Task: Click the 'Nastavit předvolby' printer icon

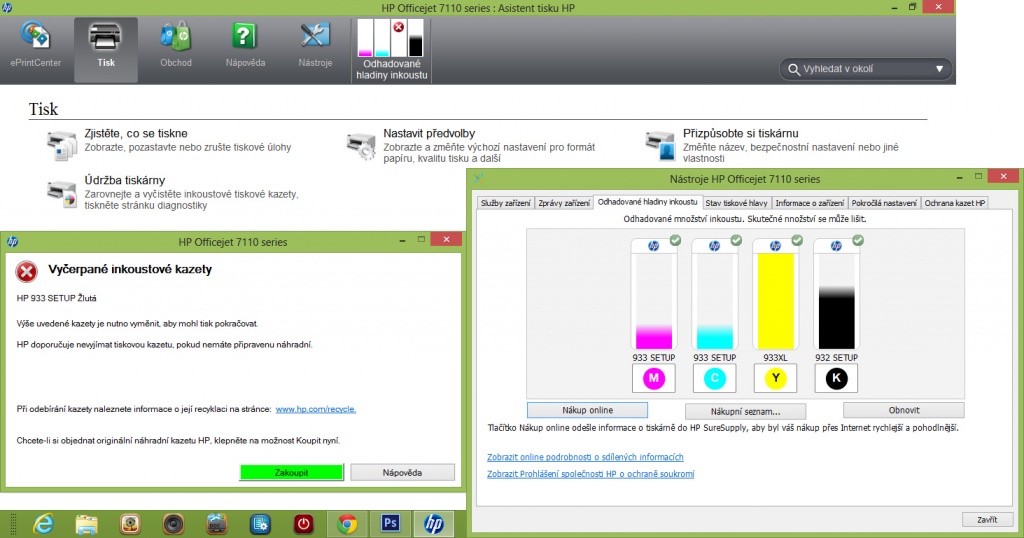Action: [x=361, y=145]
